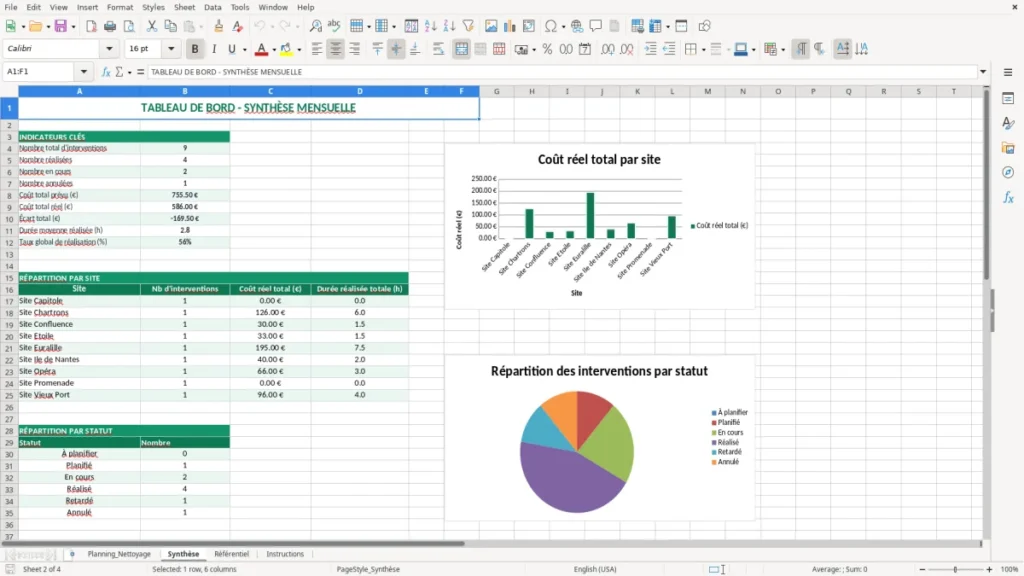Open the Borders dropdown arrow
Viewport: 1024px width, 576px height.
(x=703, y=50)
